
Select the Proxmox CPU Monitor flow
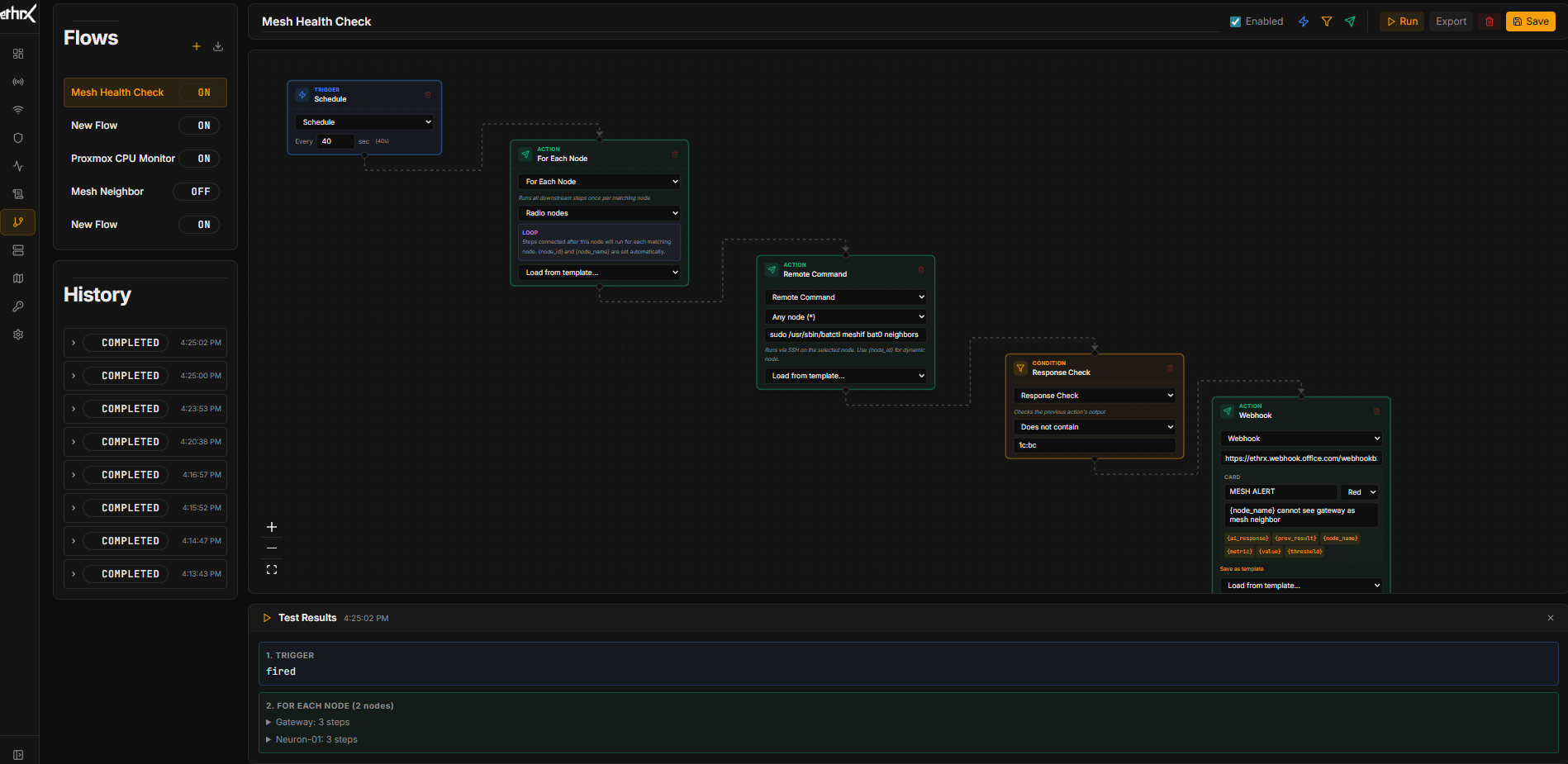pos(123,159)
